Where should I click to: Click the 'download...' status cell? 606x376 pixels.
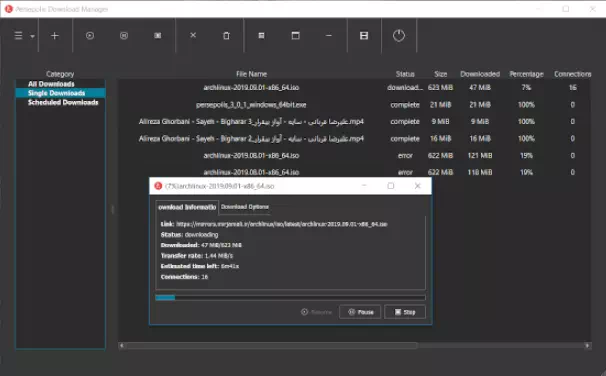[x=405, y=87]
